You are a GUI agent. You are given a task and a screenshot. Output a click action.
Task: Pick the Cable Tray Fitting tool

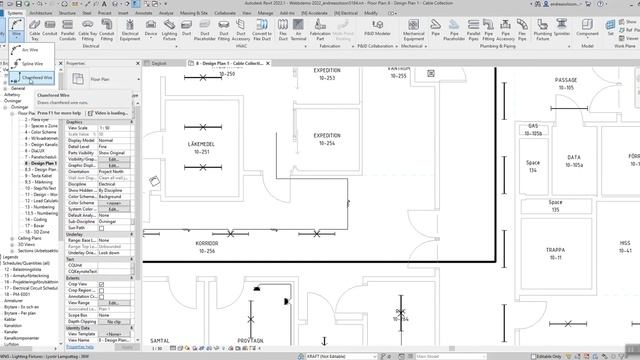click(87, 30)
